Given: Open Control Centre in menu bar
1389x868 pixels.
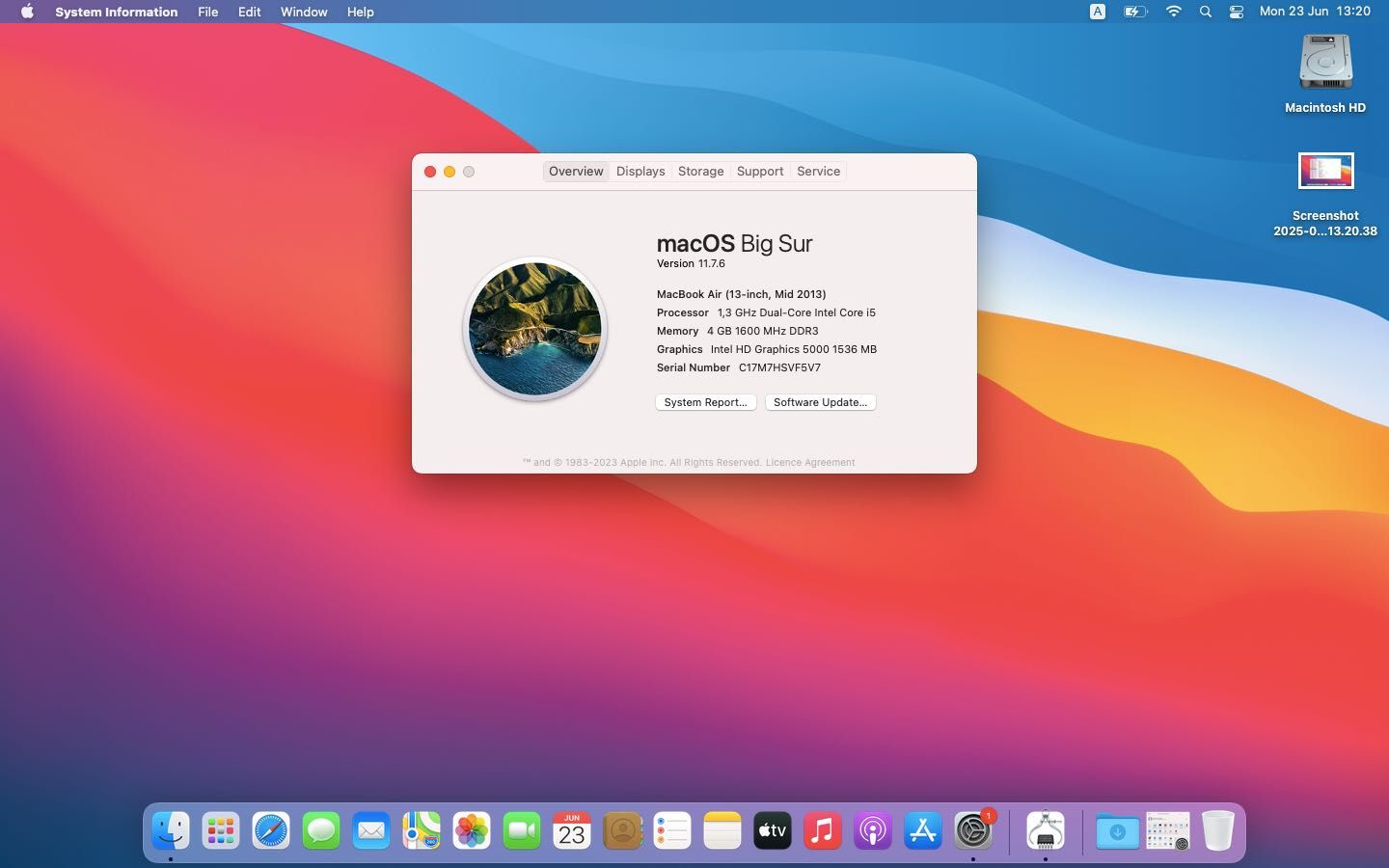Looking at the screenshot, I should (x=1236, y=12).
